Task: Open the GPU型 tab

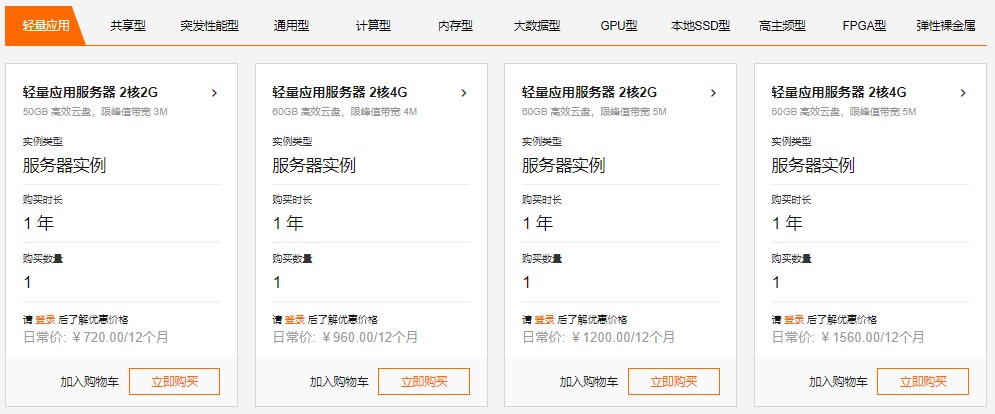Action: click(619, 26)
